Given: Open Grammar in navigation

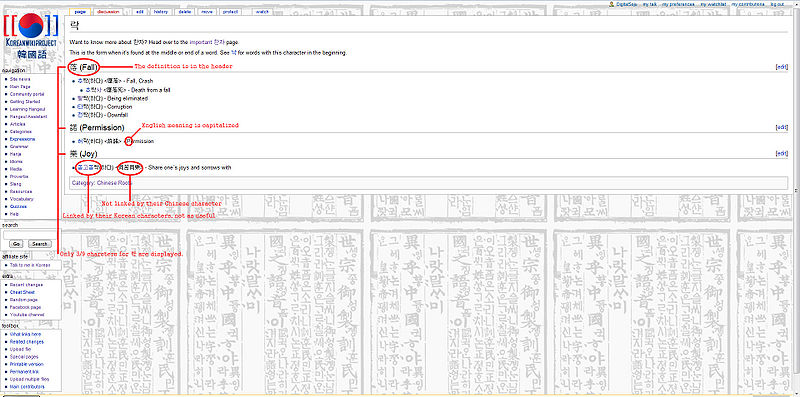Looking at the screenshot, I should [19, 146].
